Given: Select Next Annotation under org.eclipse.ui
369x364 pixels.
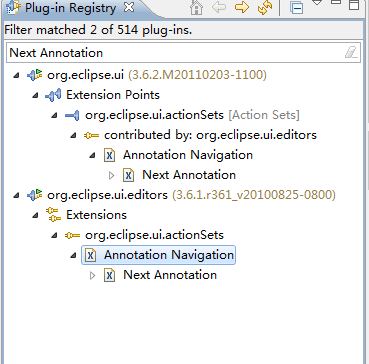Looking at the screenshot, I should [189, 175].
